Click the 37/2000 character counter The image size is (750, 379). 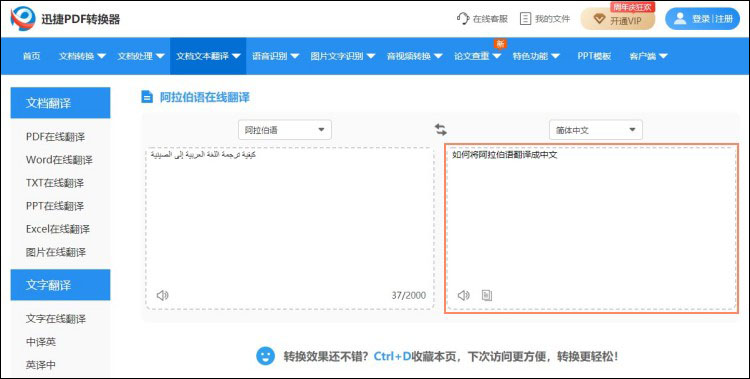[x=408, y=295]
